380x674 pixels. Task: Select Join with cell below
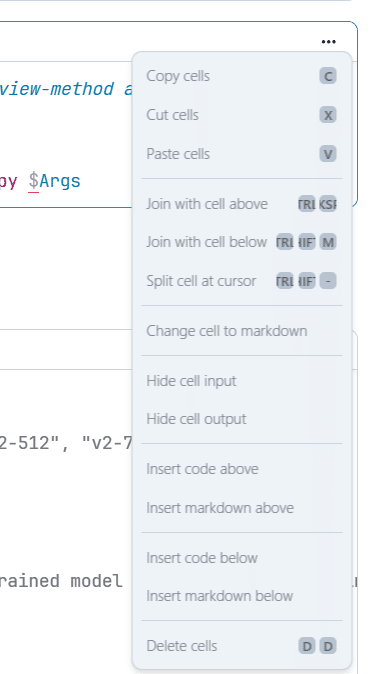coord(242,242)
